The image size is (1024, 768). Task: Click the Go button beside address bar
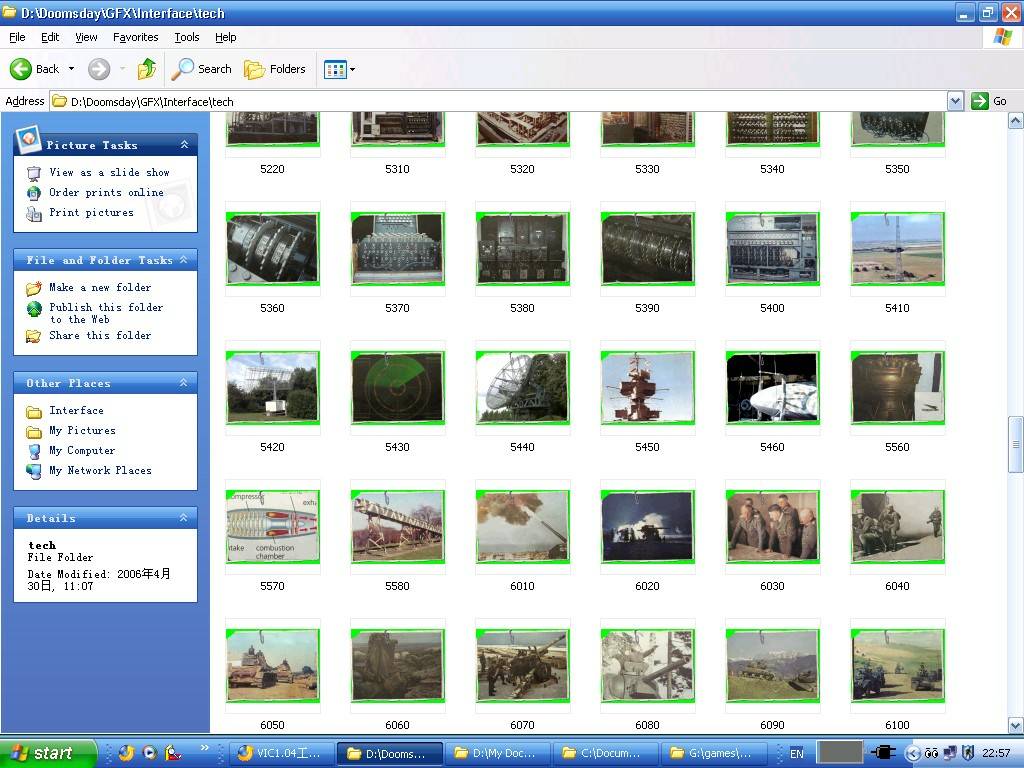click(x=989, y=101)
